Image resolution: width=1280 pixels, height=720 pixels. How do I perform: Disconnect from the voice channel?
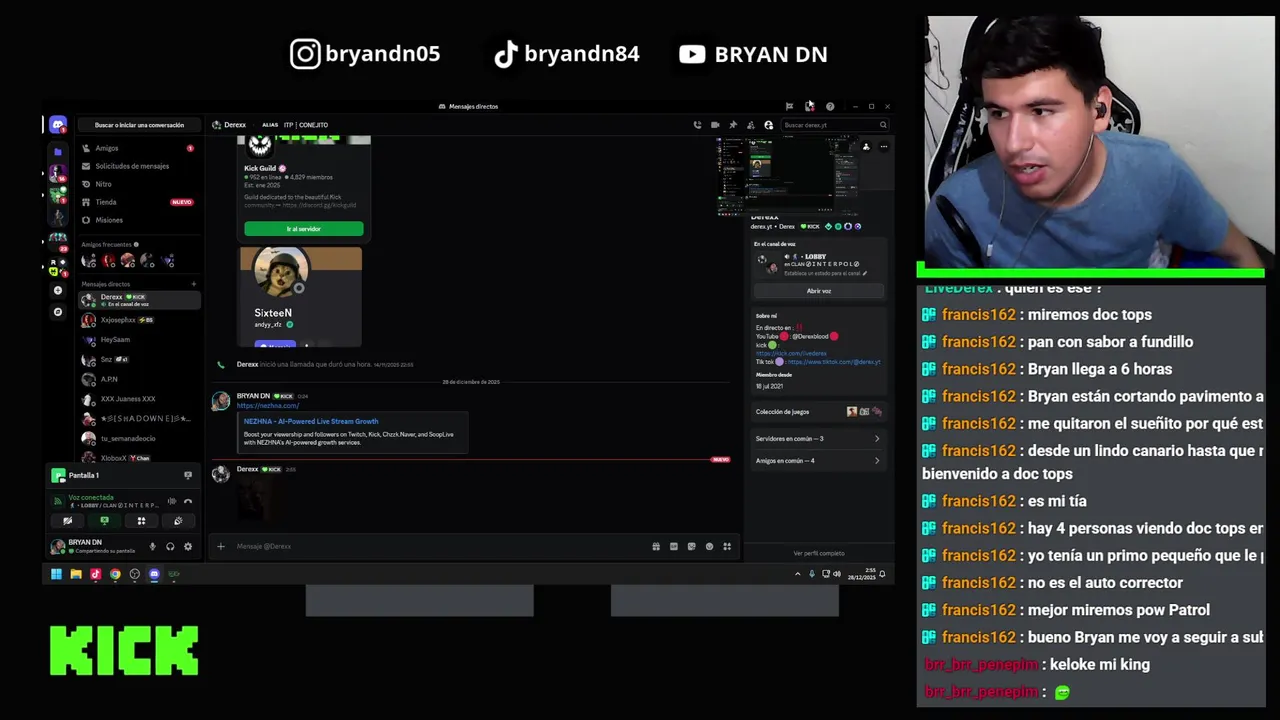pos(187,501)
